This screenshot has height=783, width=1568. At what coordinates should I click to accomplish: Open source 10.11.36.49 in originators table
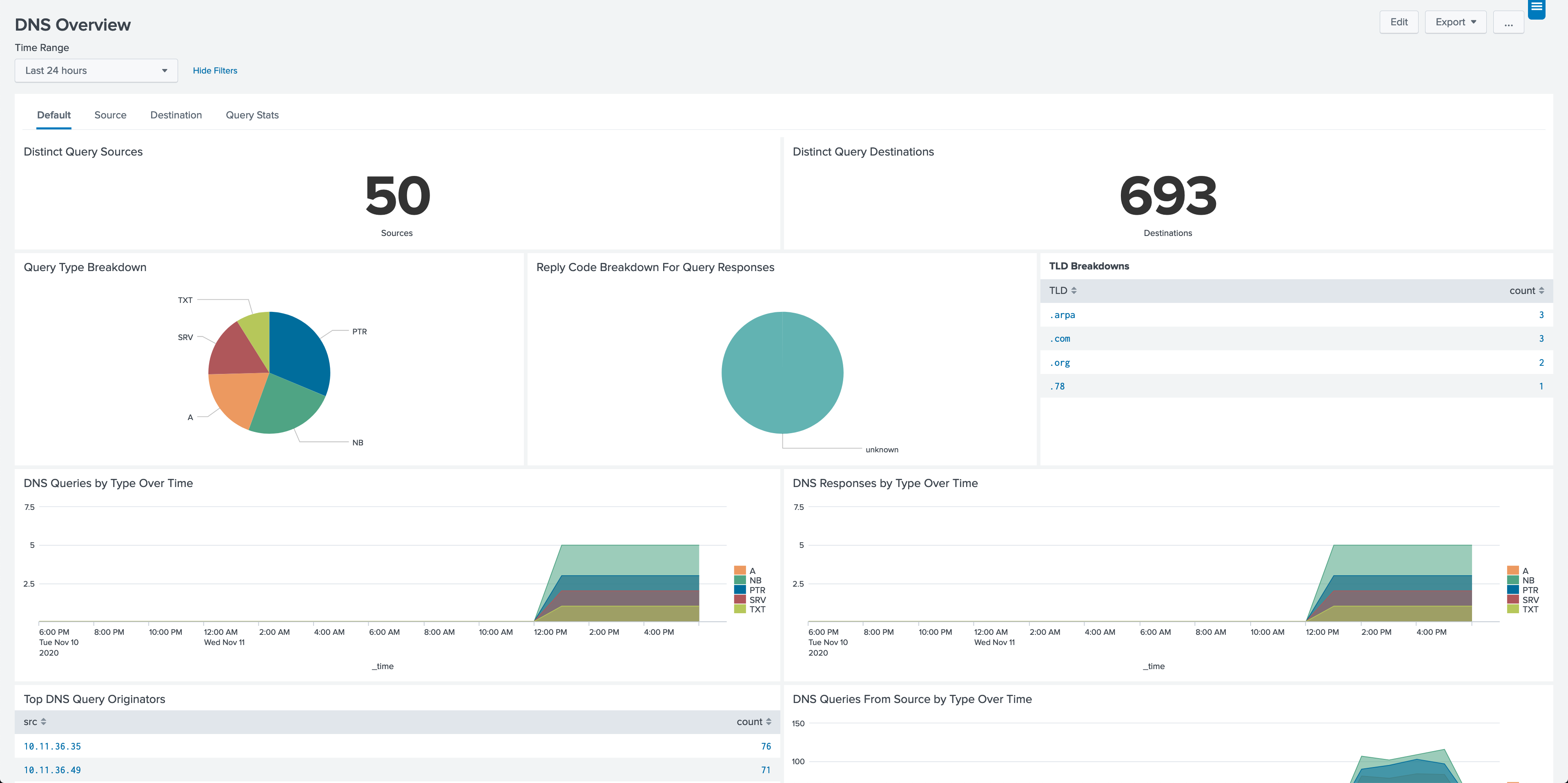(x=52, y=770)
